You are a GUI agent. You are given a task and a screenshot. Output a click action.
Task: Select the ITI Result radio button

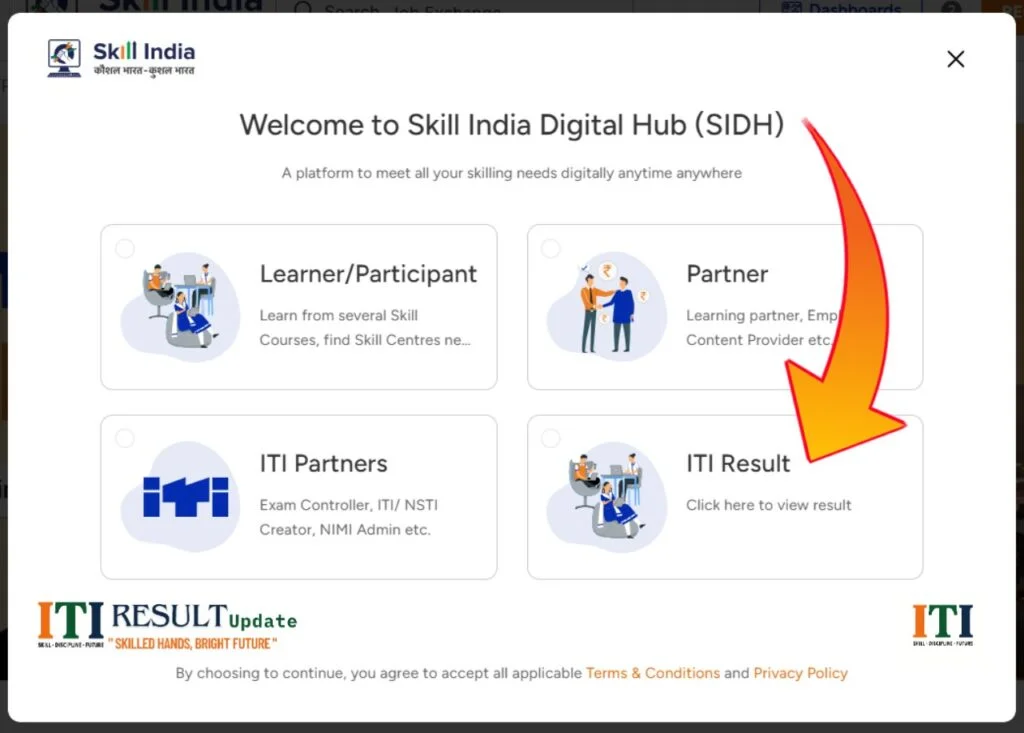551,438
